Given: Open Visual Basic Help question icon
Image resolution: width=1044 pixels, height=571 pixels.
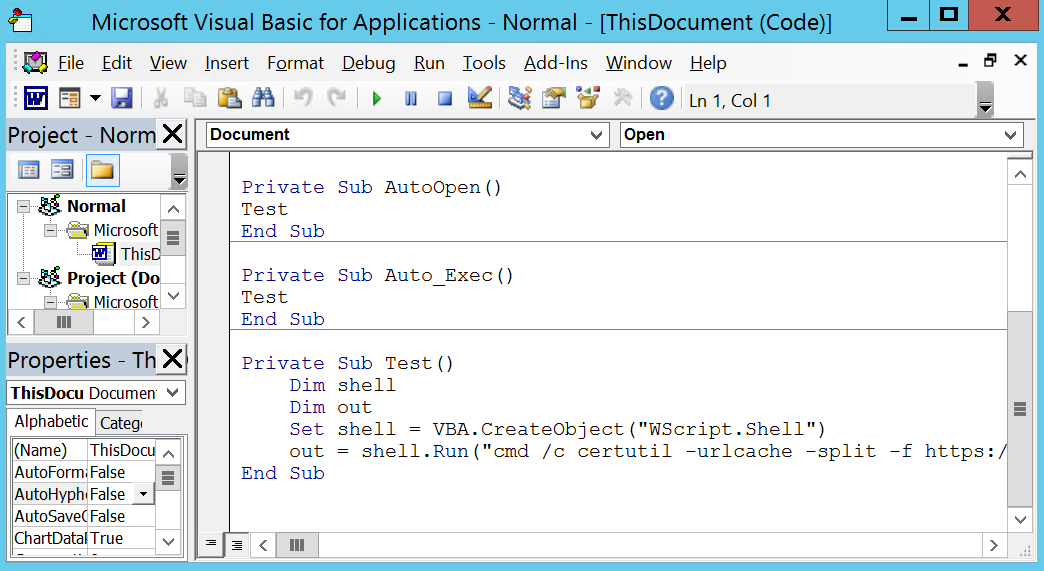Looking at the screenshot, I should click(x=661, y=100).
